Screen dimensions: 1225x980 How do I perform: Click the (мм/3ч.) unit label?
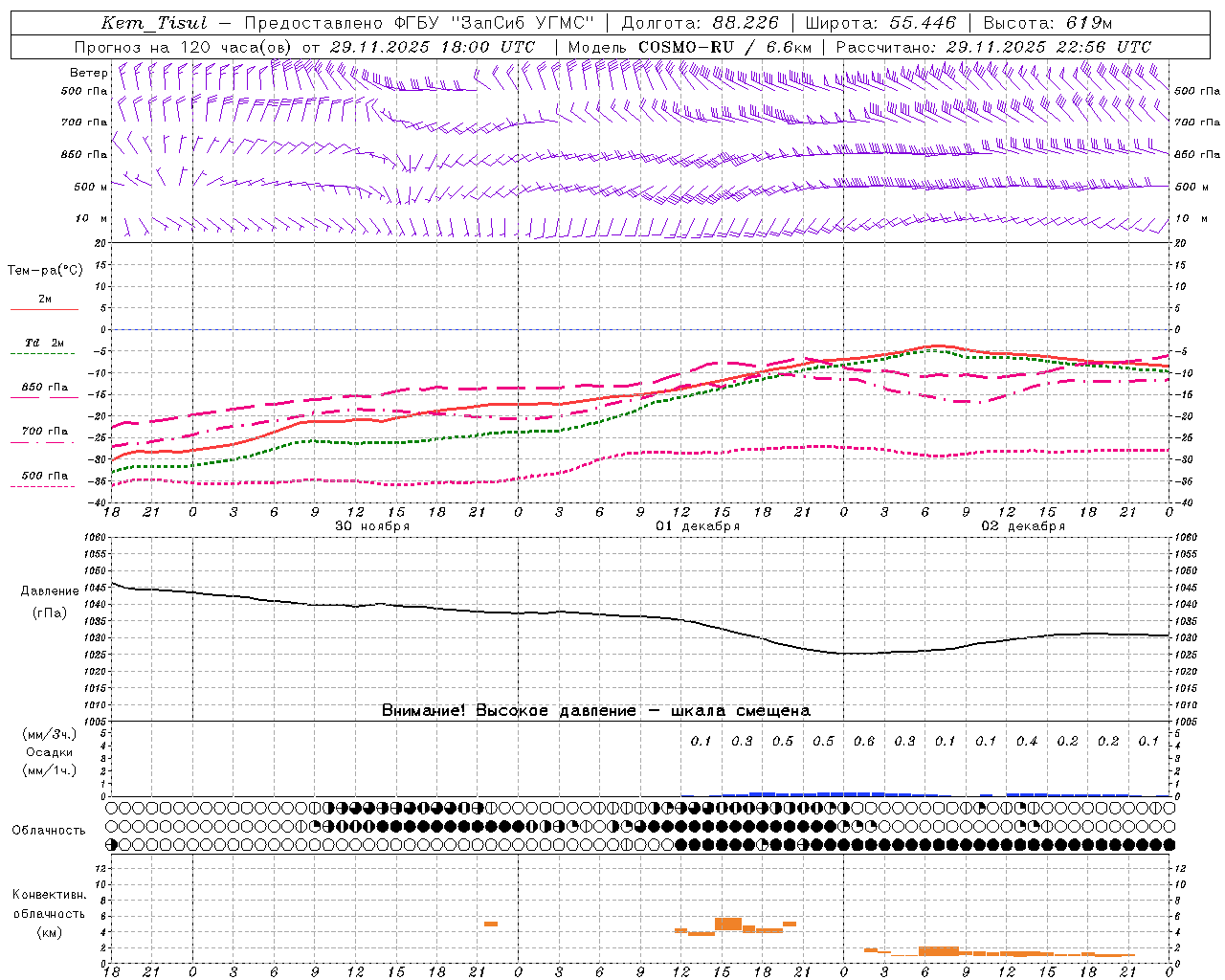coord(50,734)
